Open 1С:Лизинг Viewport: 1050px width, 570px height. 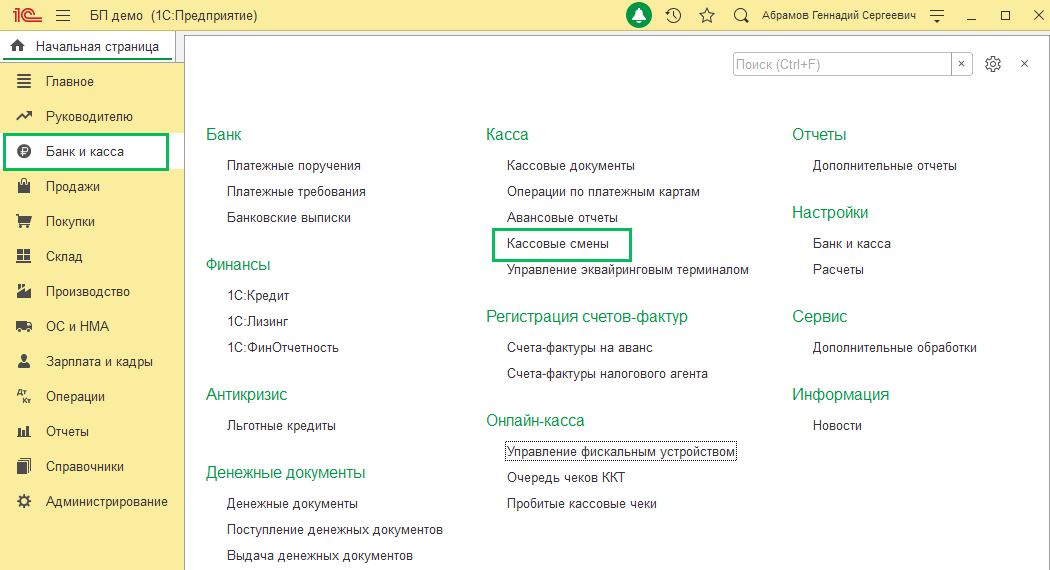point(257,322)
